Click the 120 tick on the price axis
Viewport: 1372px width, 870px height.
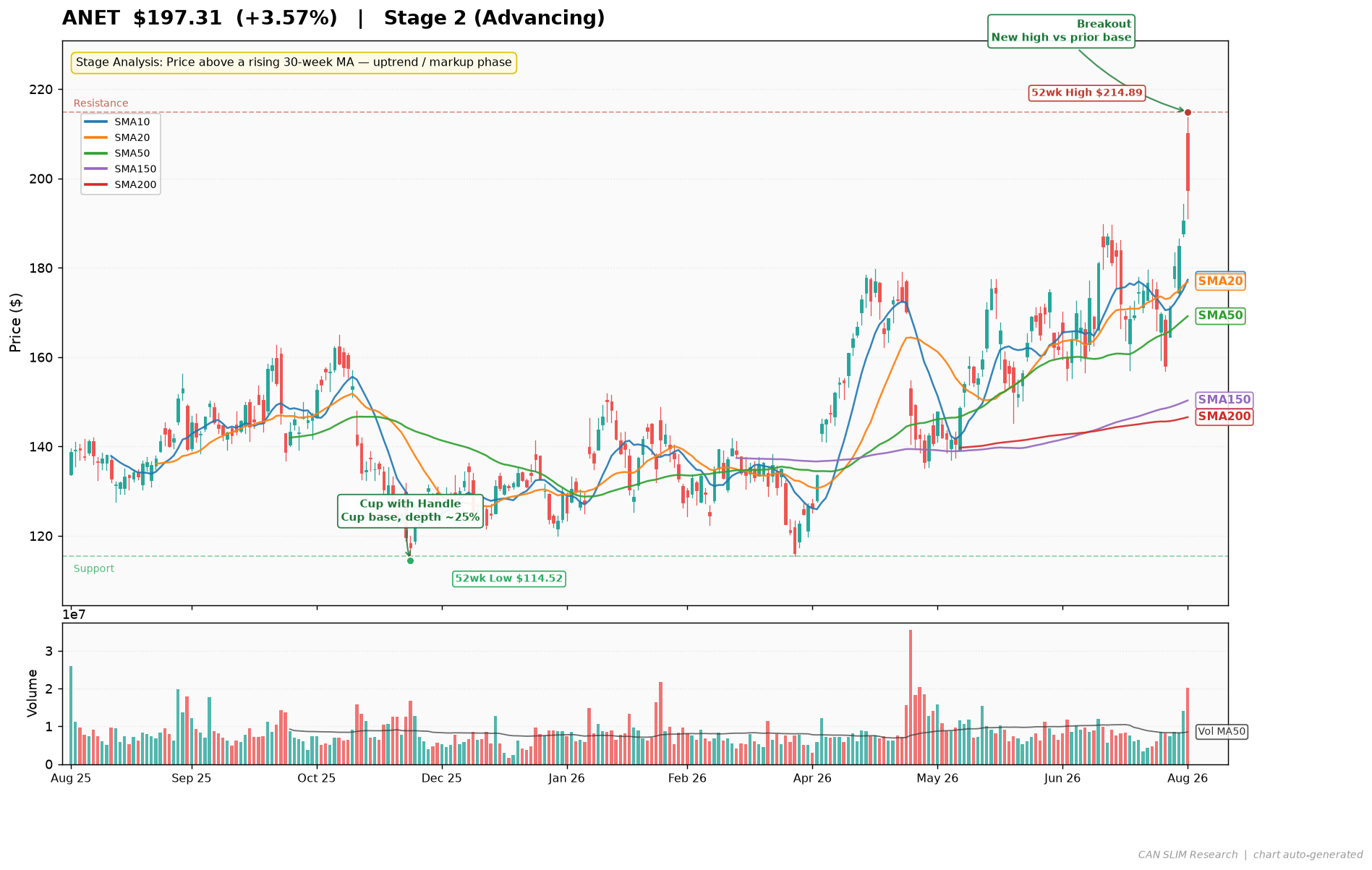pyautogui.click(x=42, y=537)
